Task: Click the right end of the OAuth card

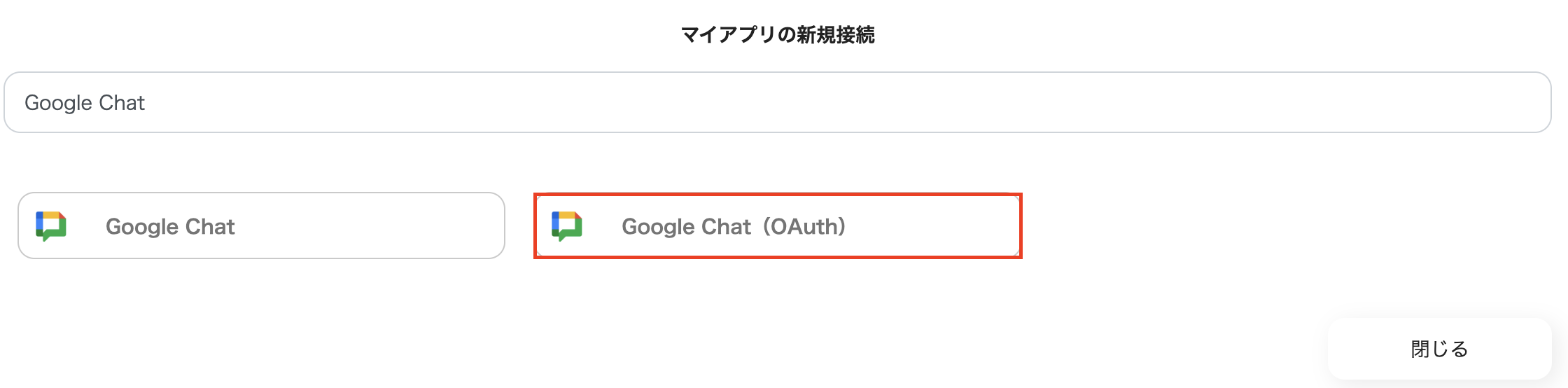Action: [x=980, y=226]
